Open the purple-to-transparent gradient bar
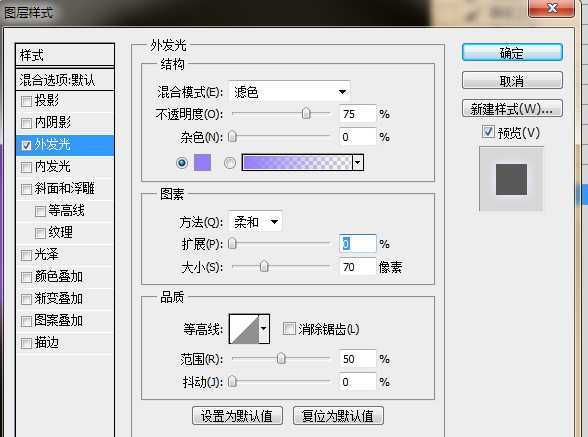 (x=297, y=162)
